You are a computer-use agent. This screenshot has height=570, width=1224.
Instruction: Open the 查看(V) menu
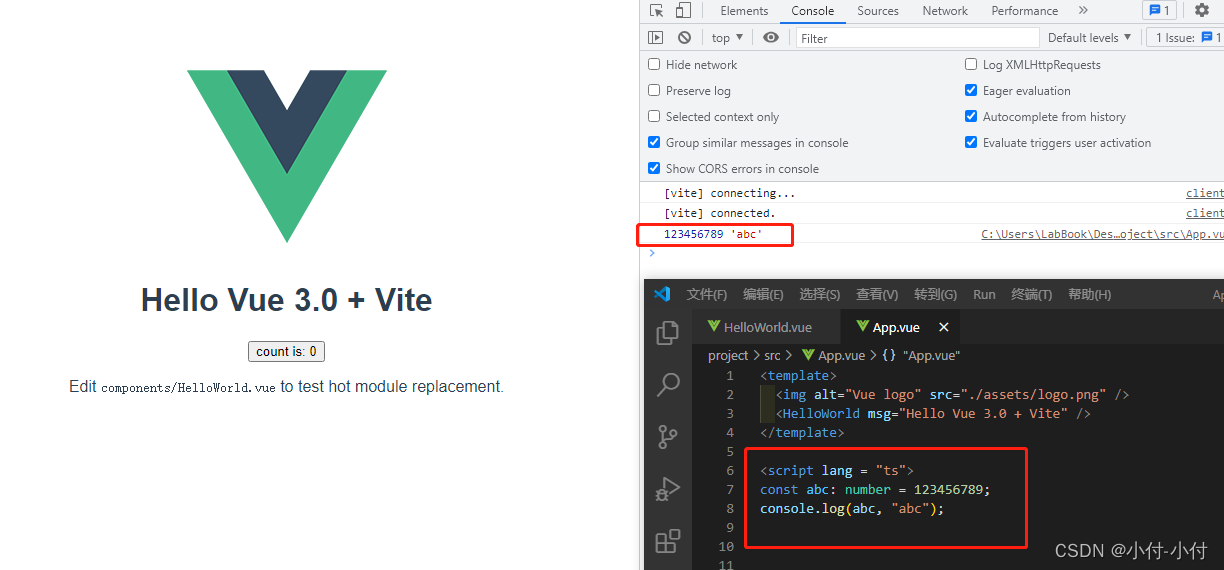[877, 294]
